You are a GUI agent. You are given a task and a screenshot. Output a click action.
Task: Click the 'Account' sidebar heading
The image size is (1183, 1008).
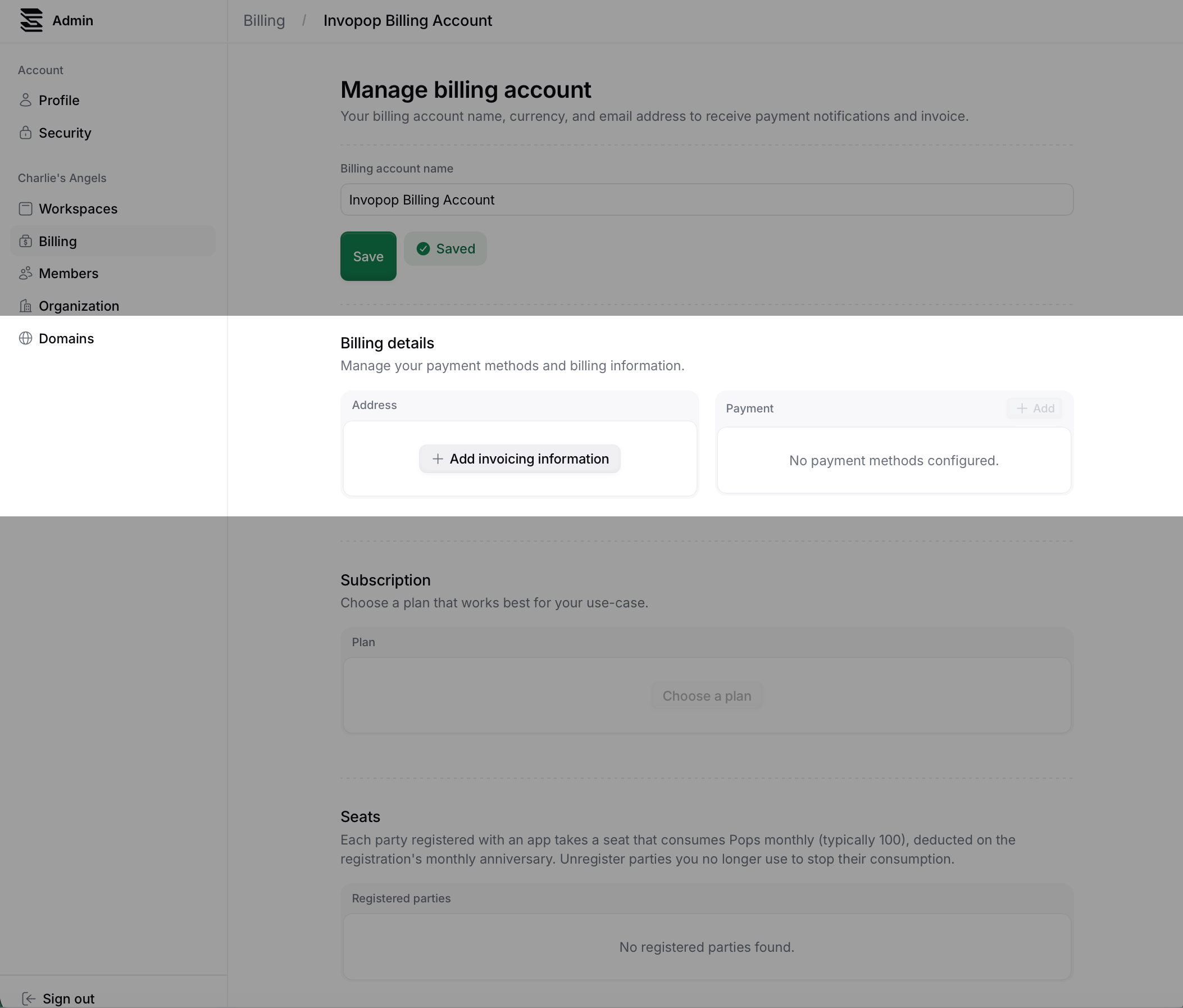pos(40,70)
